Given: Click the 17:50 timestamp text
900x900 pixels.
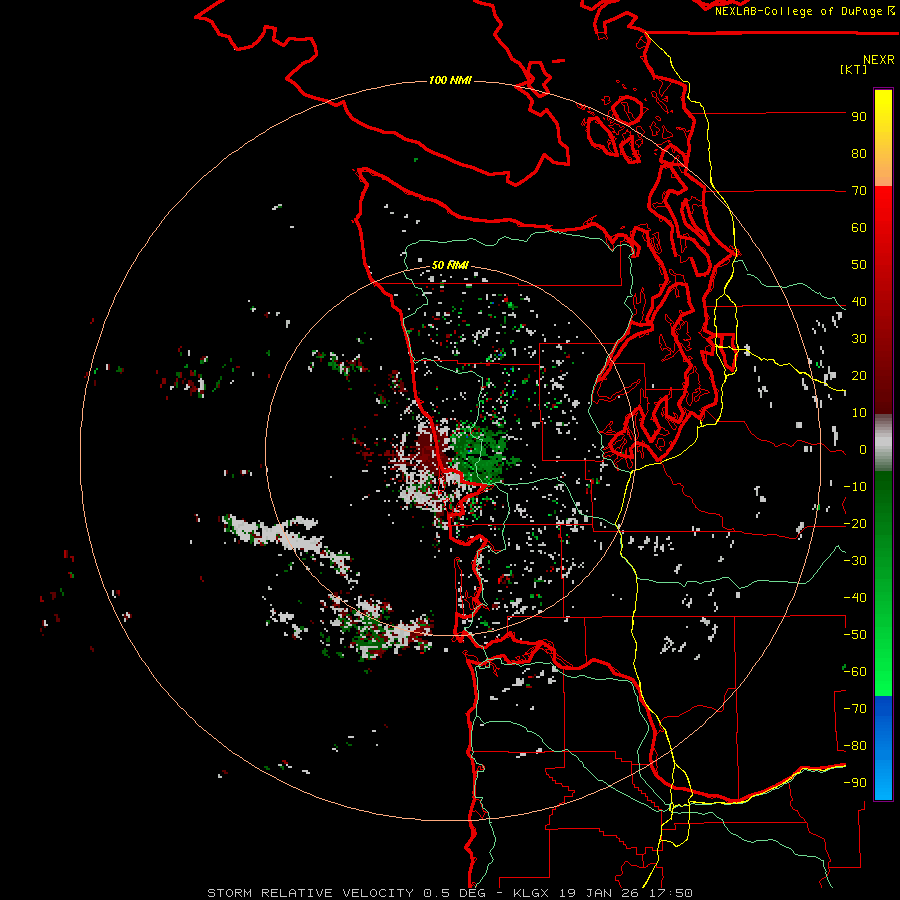Looking at the screenshot, I should pyautogui.click(x=672, y=893).
